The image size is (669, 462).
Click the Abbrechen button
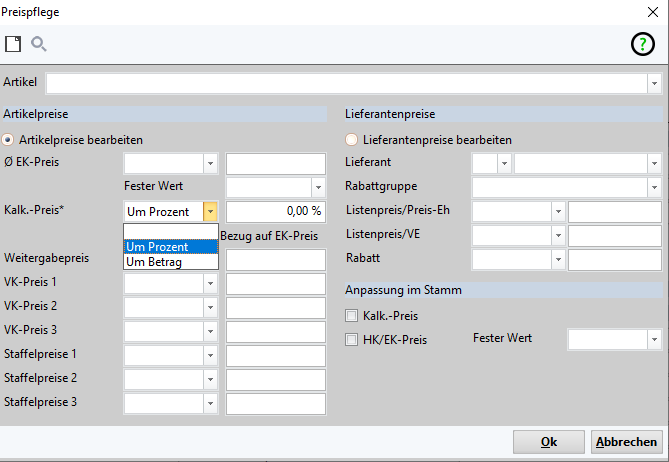click(627, 442)
